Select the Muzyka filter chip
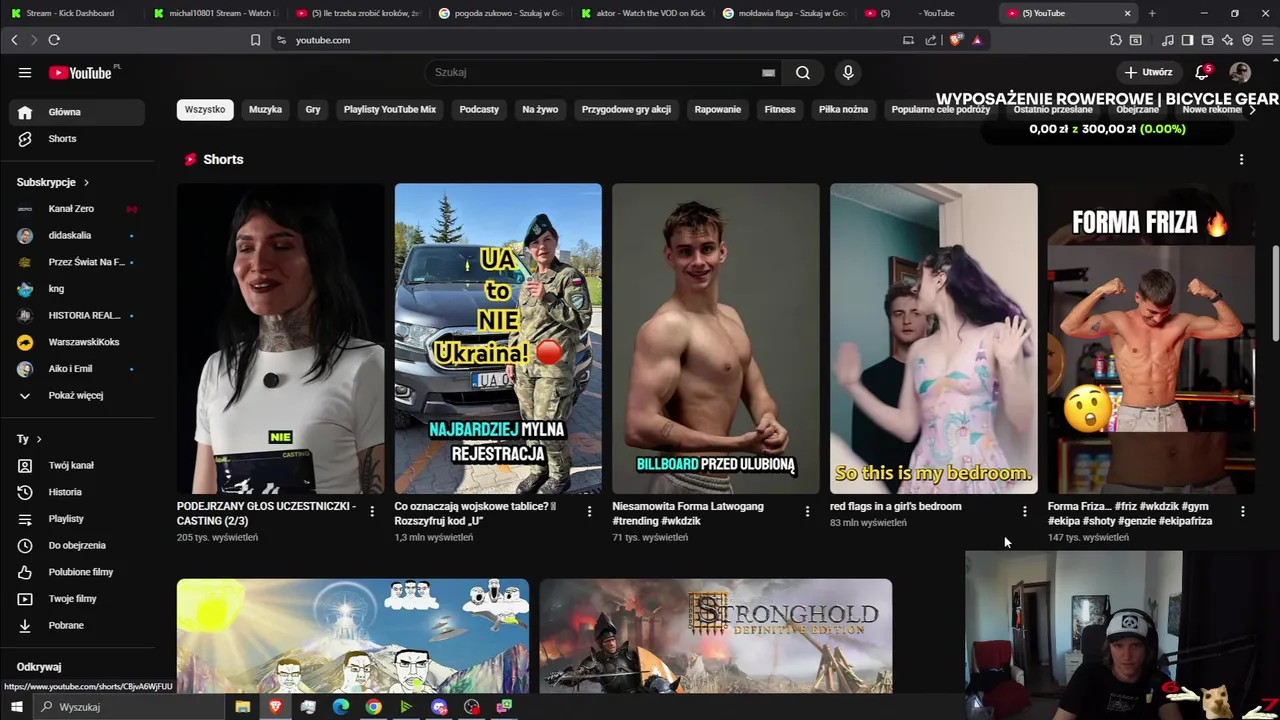The image size is (1280, 720). (x=265, y=109)
